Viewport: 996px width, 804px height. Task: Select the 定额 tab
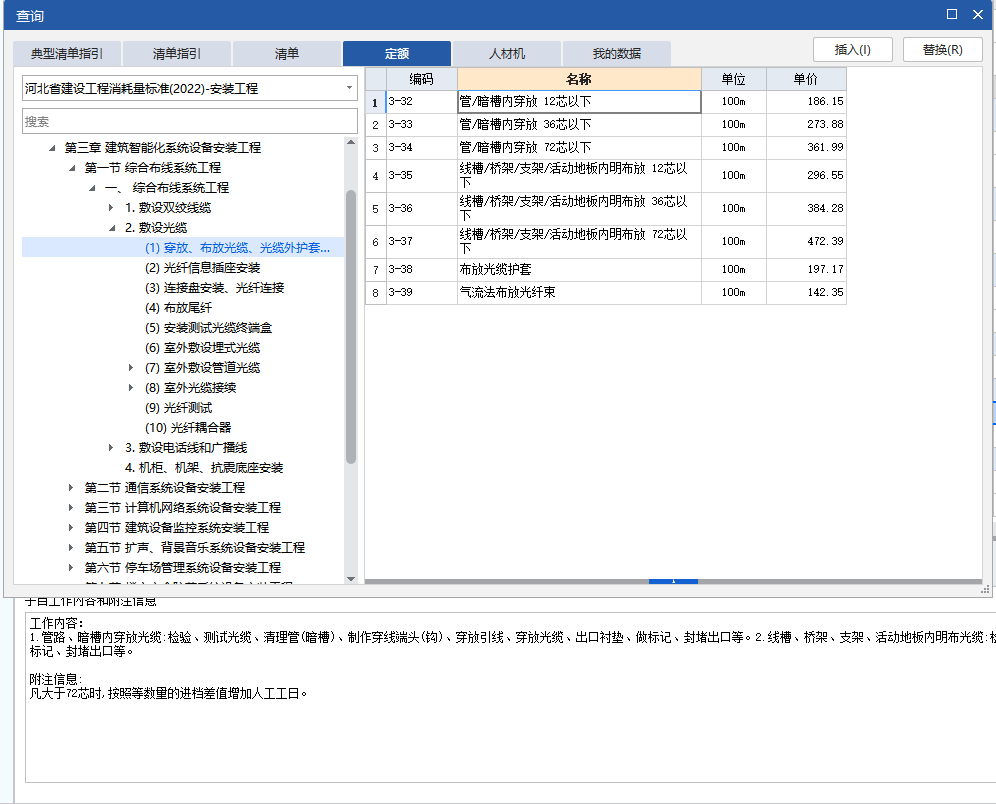[397, 53]
